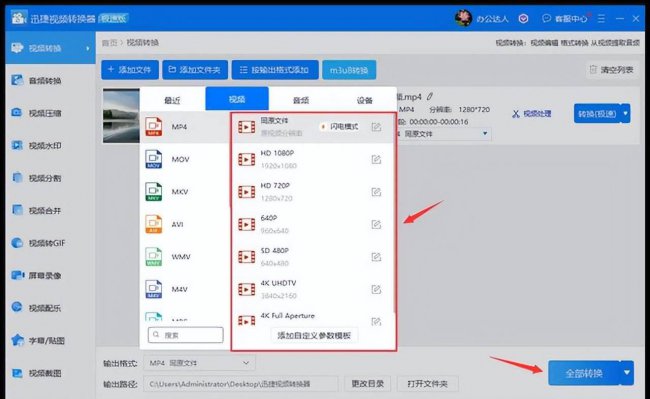
Task: Toggle 闪电模式 on 同原文件 row
Action: coord(340,127)
